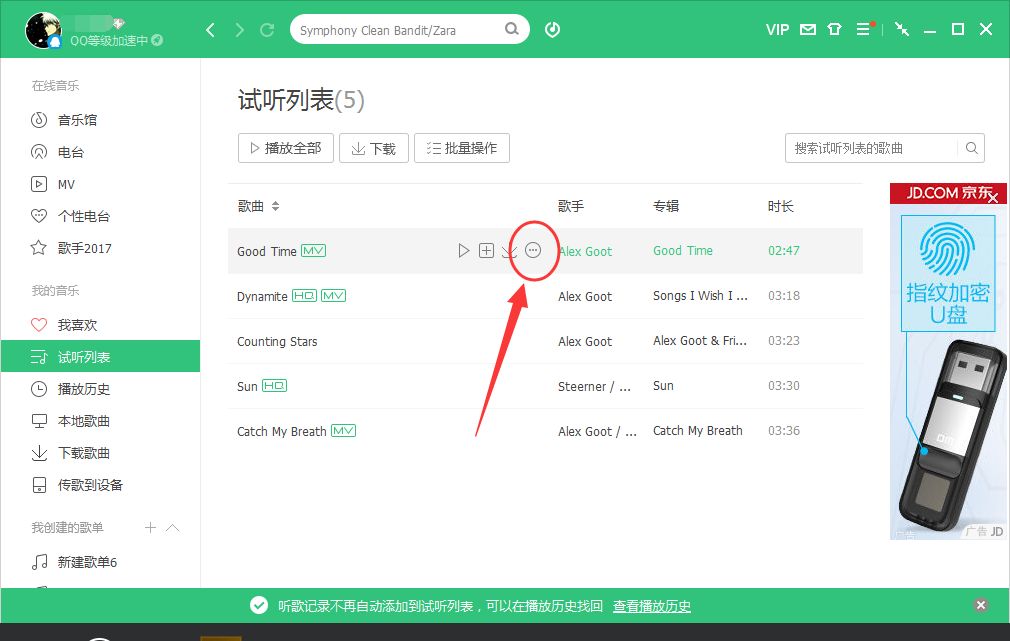Sort the list by the 歌曲 column arrow
Image resolution: width=1010 pixels, height=641 pixels.
[x=275, y=206]
